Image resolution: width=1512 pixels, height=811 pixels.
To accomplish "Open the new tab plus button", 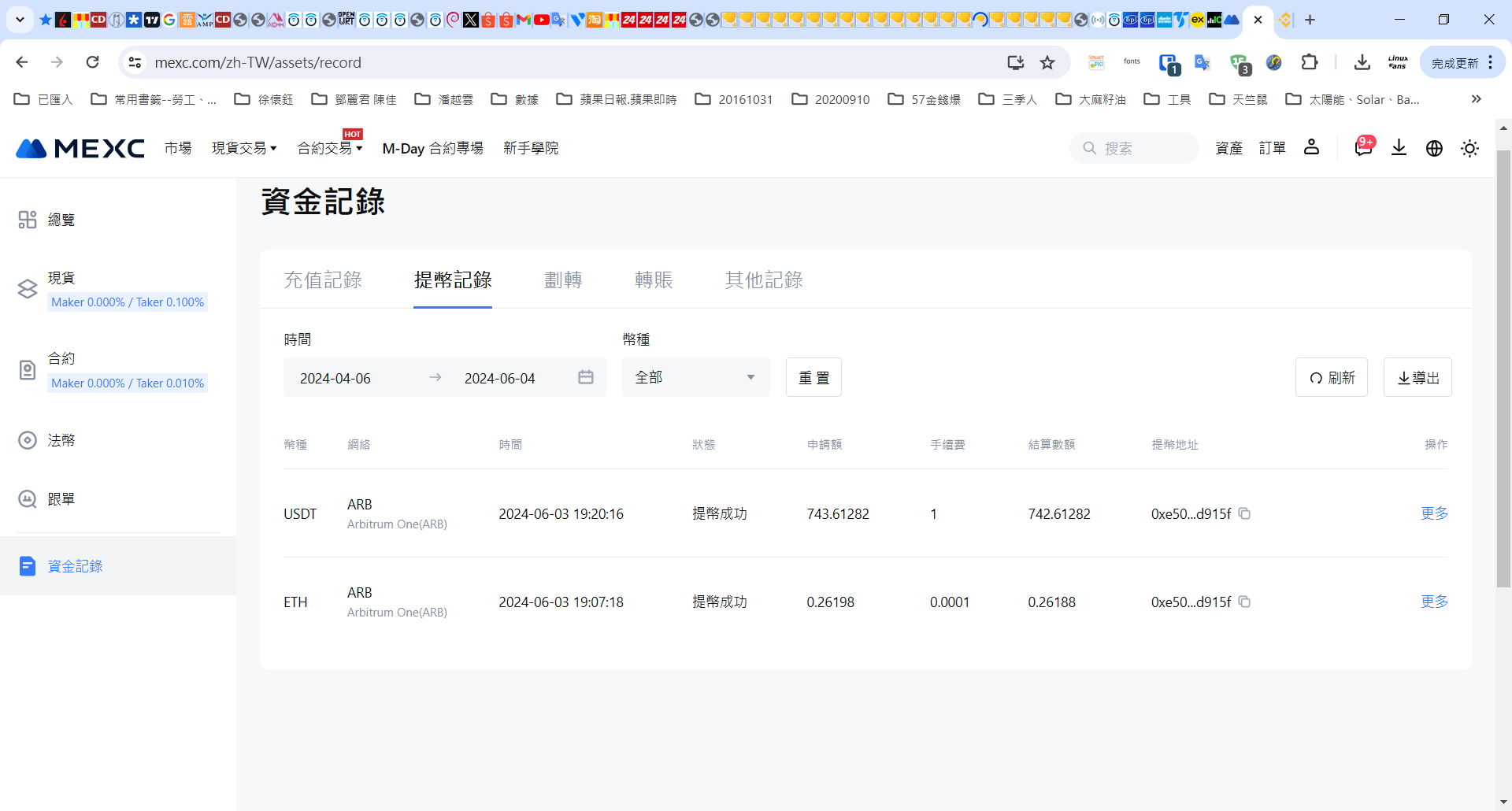I will click(1310, 20).
